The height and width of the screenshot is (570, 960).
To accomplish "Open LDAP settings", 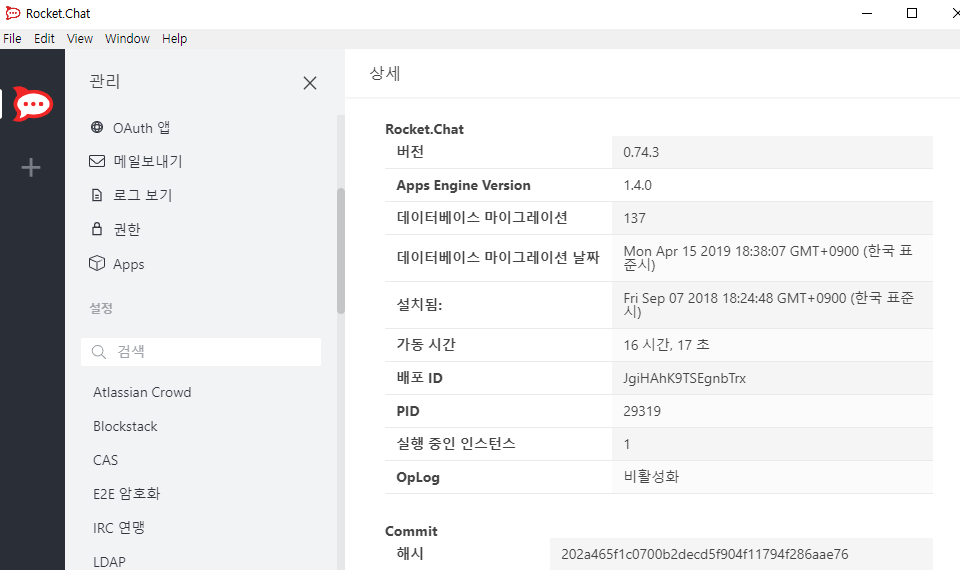I will 109,562.
